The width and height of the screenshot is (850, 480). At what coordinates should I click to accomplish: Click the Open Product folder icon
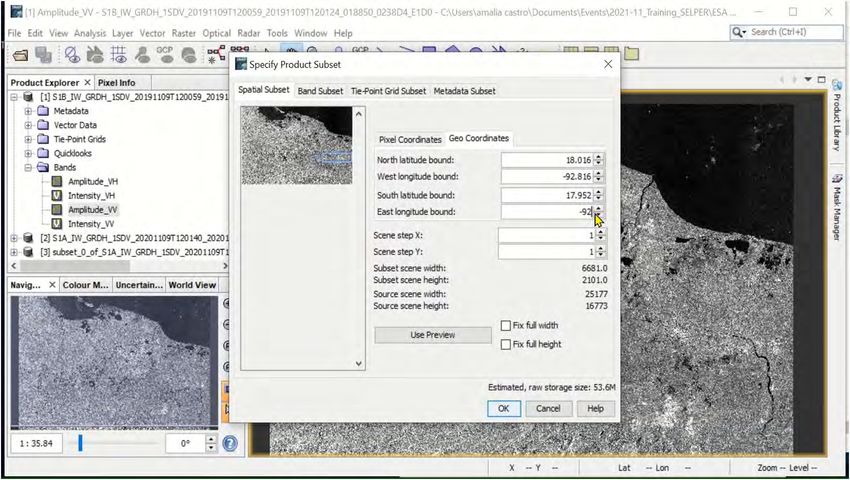tap(19, 54)
